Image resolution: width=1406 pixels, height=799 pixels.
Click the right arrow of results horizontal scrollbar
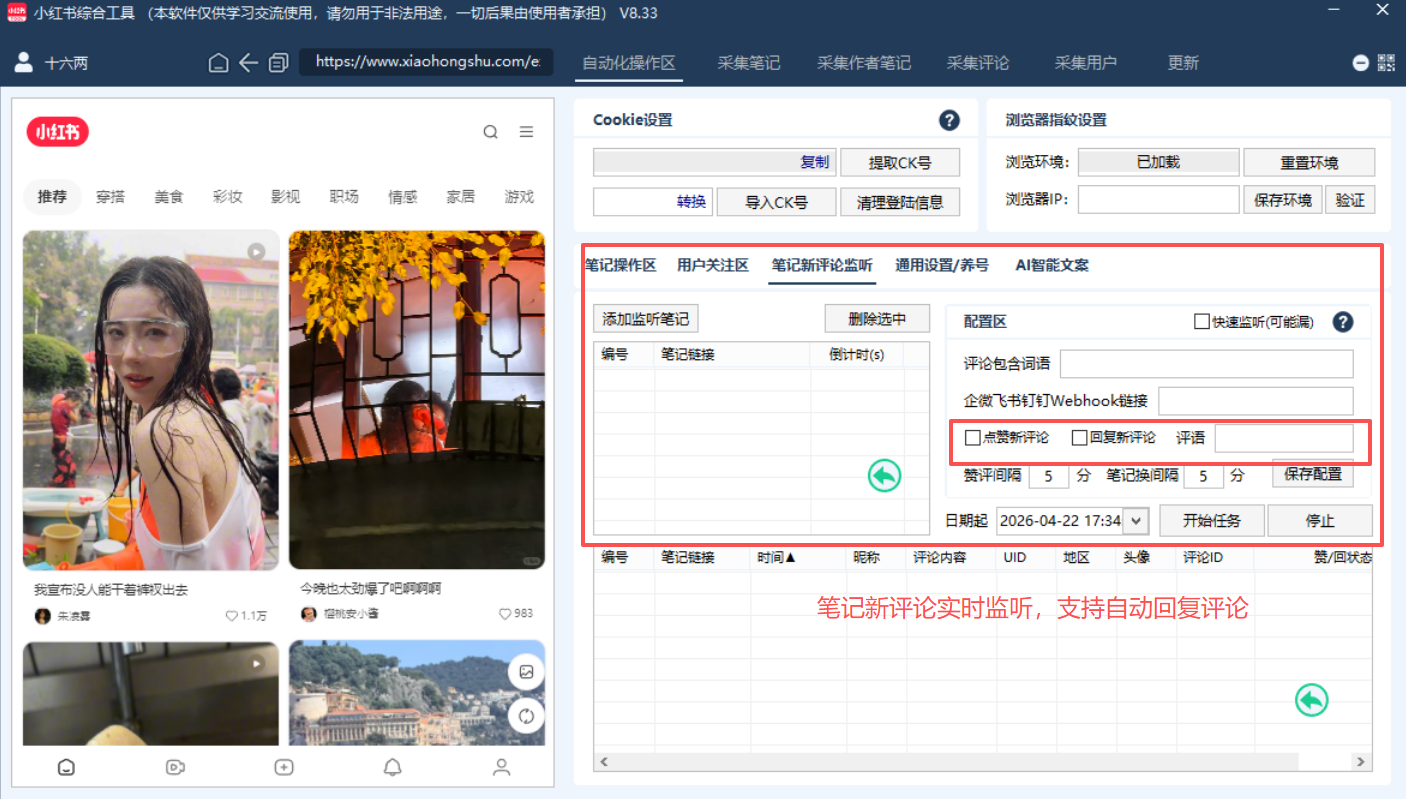1361,762
